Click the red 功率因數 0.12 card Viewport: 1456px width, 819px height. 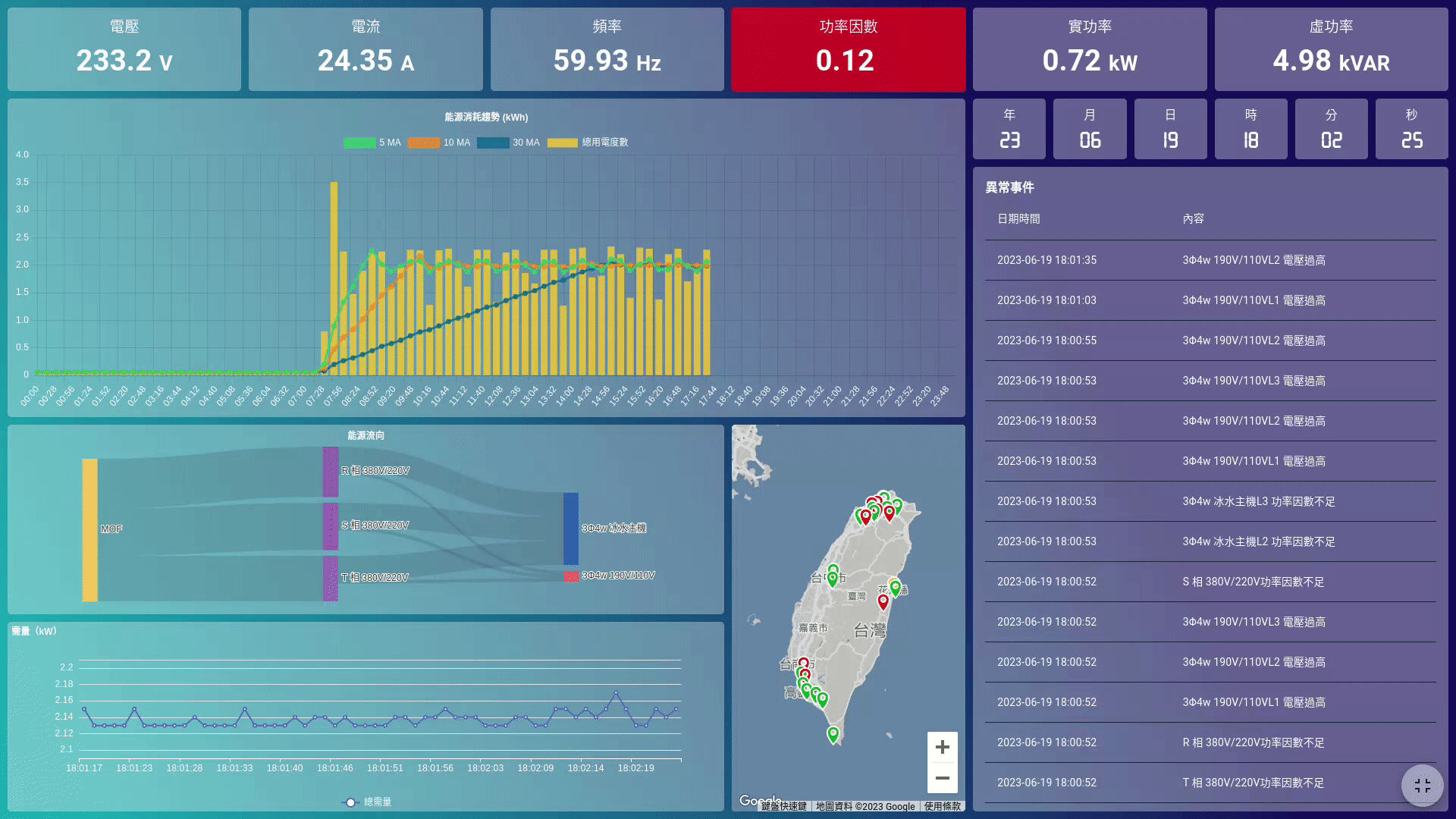click(848, 49)
